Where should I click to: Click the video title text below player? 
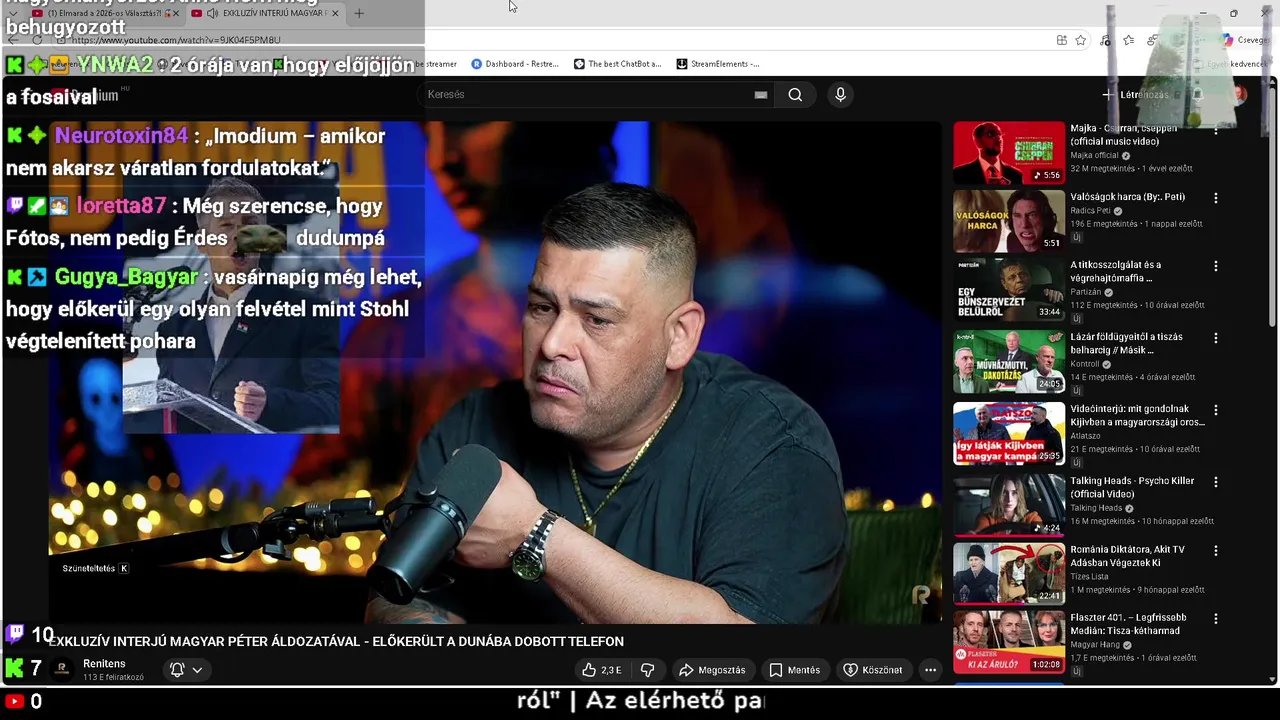336,641
